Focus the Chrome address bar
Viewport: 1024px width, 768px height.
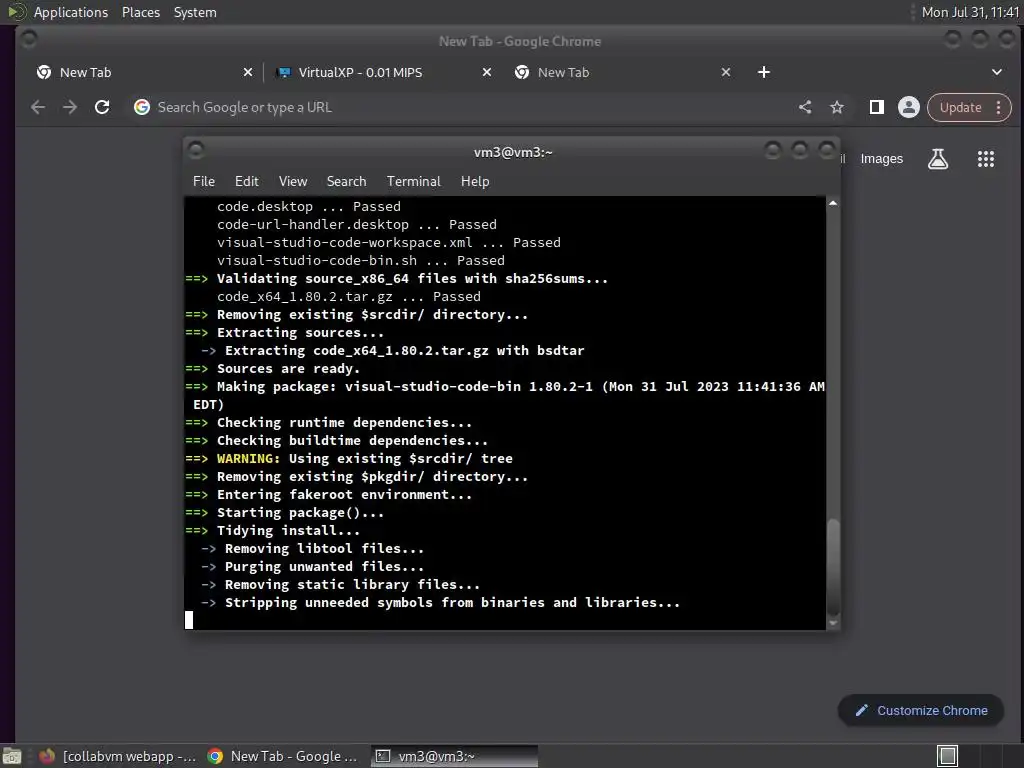click(x=457, y=107)
